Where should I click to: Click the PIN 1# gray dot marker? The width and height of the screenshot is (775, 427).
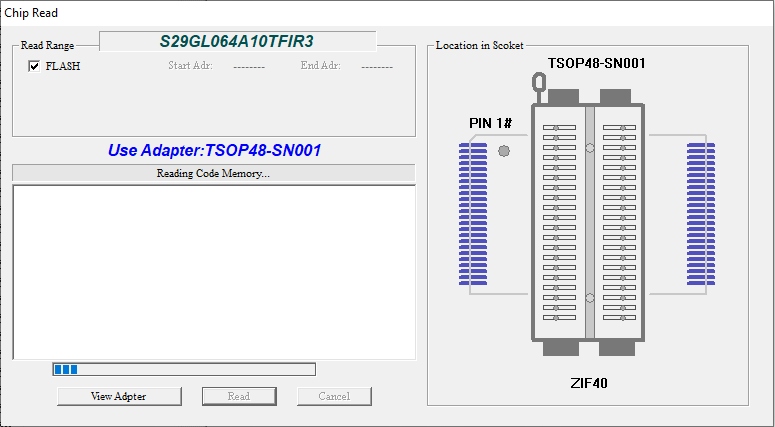[x=504, y=151]
